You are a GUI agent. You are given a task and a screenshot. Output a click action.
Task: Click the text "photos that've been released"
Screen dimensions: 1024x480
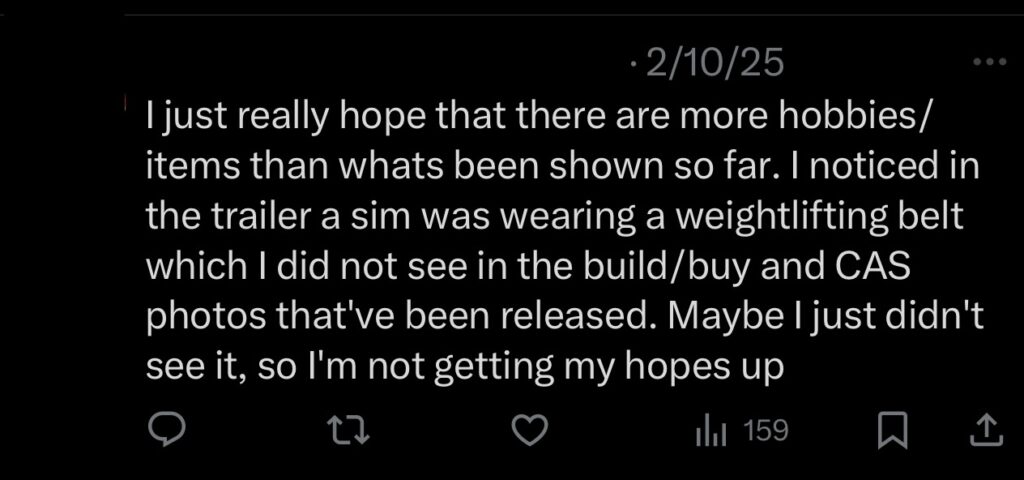[x=392, y=317]
